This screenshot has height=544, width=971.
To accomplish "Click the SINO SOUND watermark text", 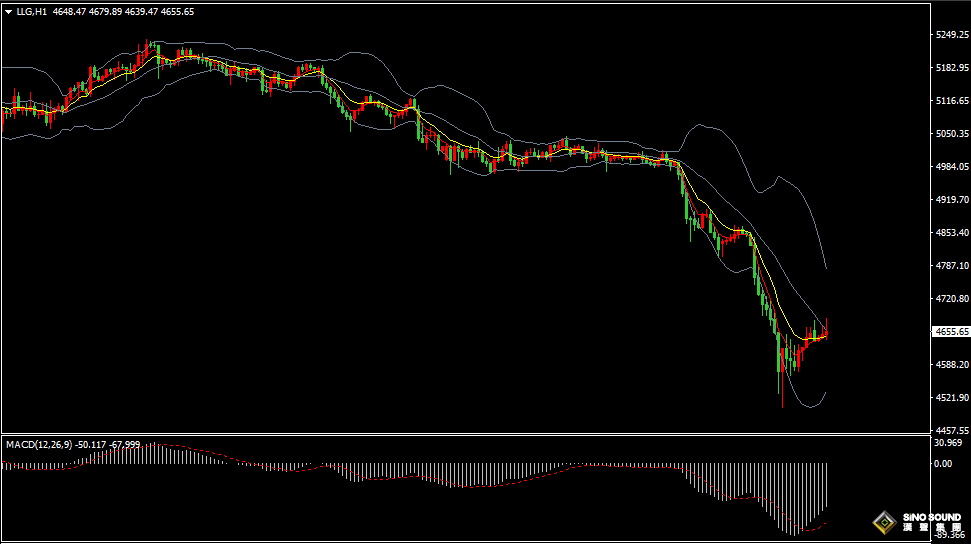I will (x=930, y=518).
